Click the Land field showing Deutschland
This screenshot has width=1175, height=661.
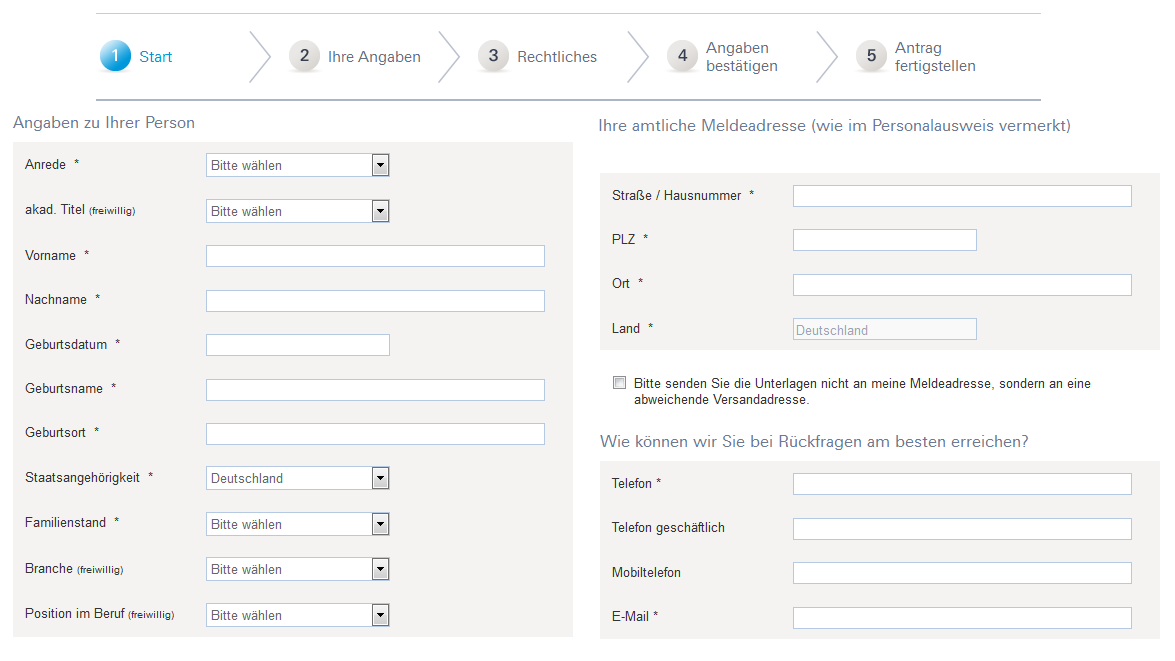[884, 329]
